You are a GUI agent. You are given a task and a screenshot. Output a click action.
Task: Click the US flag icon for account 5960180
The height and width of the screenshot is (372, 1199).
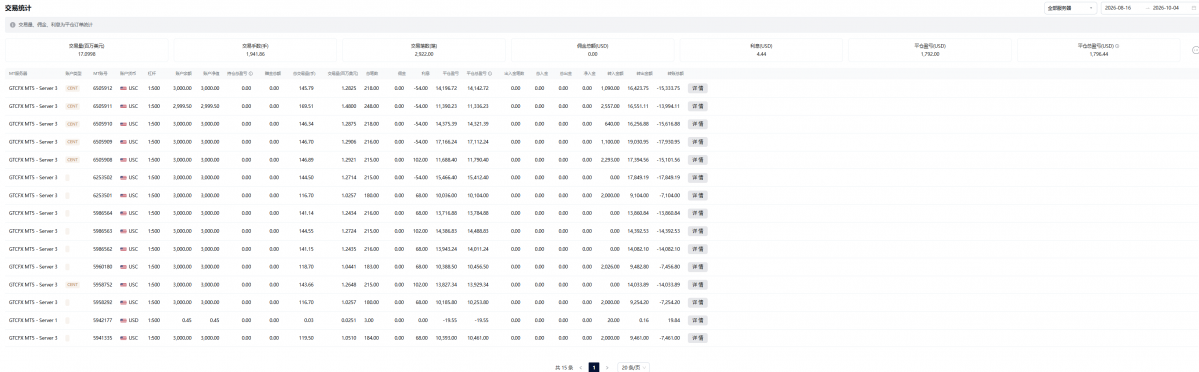coord(123,266)
